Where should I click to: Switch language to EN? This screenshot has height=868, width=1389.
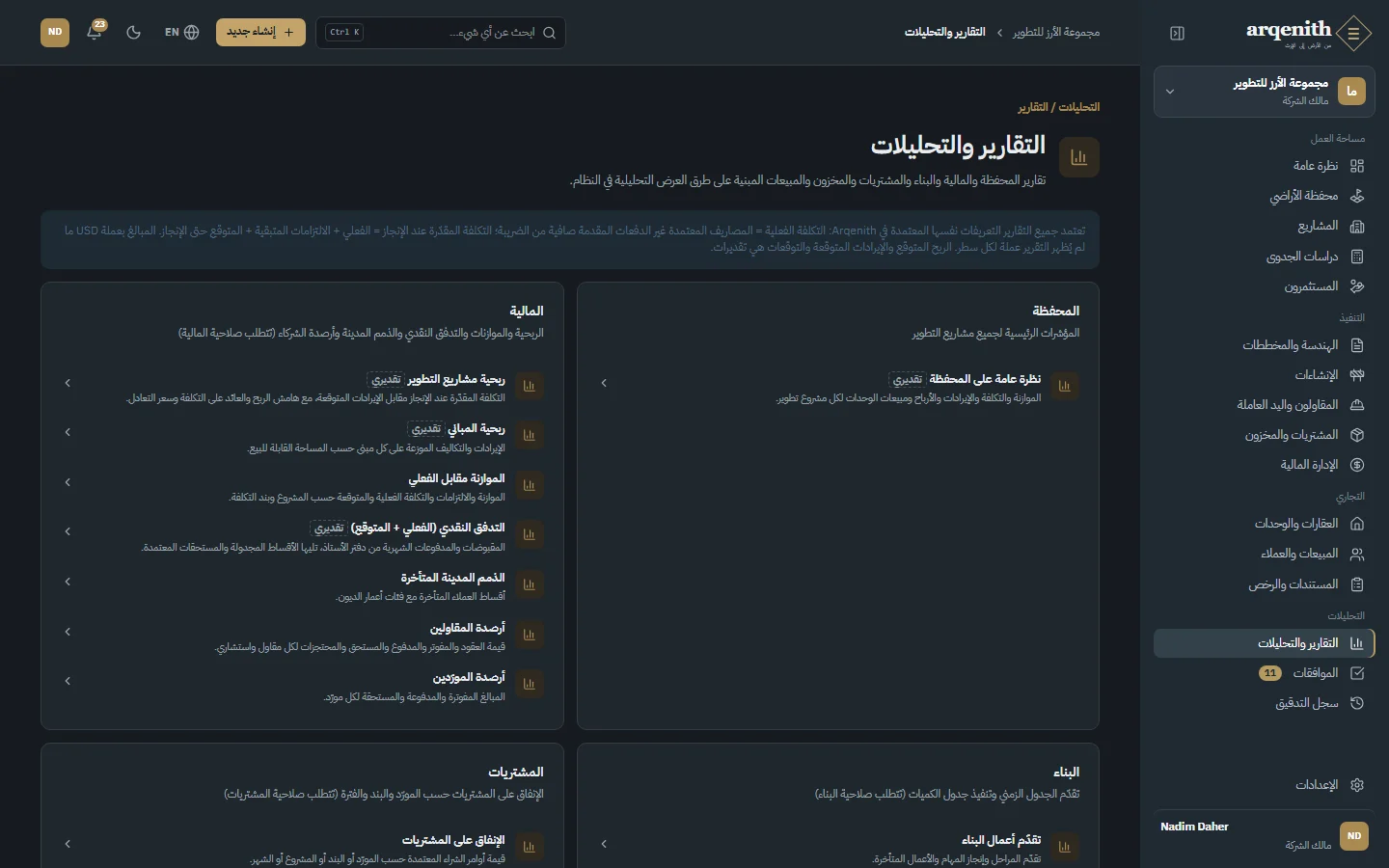[x=181, y=32]
